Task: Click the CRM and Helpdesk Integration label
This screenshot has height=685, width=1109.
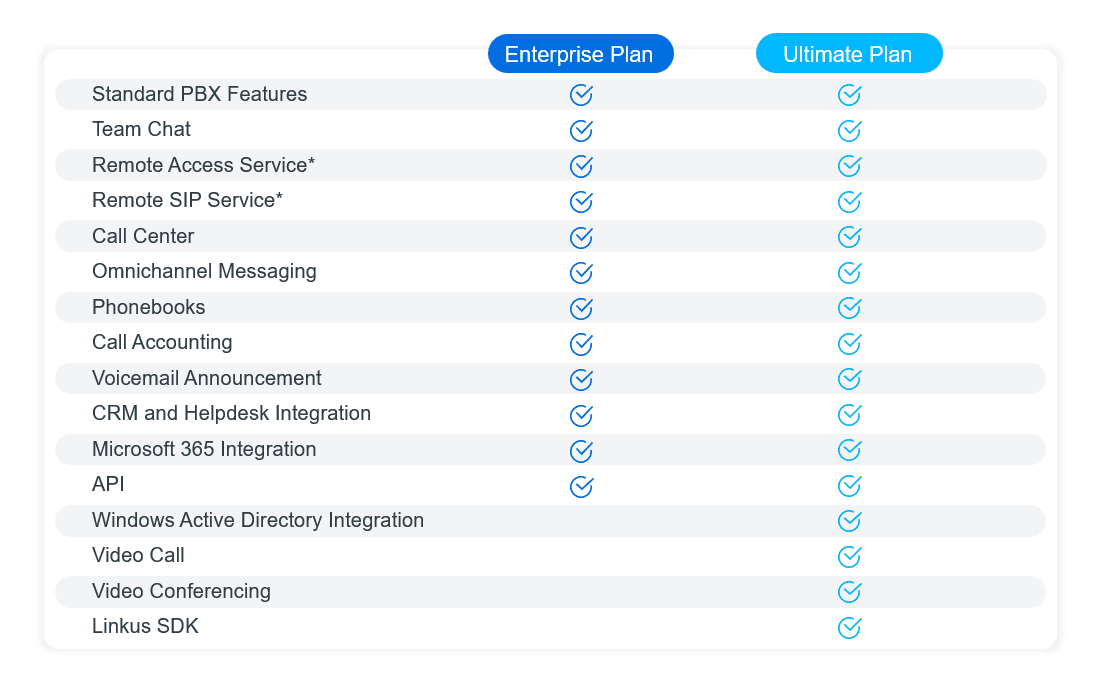Action: tap(231, 413)
